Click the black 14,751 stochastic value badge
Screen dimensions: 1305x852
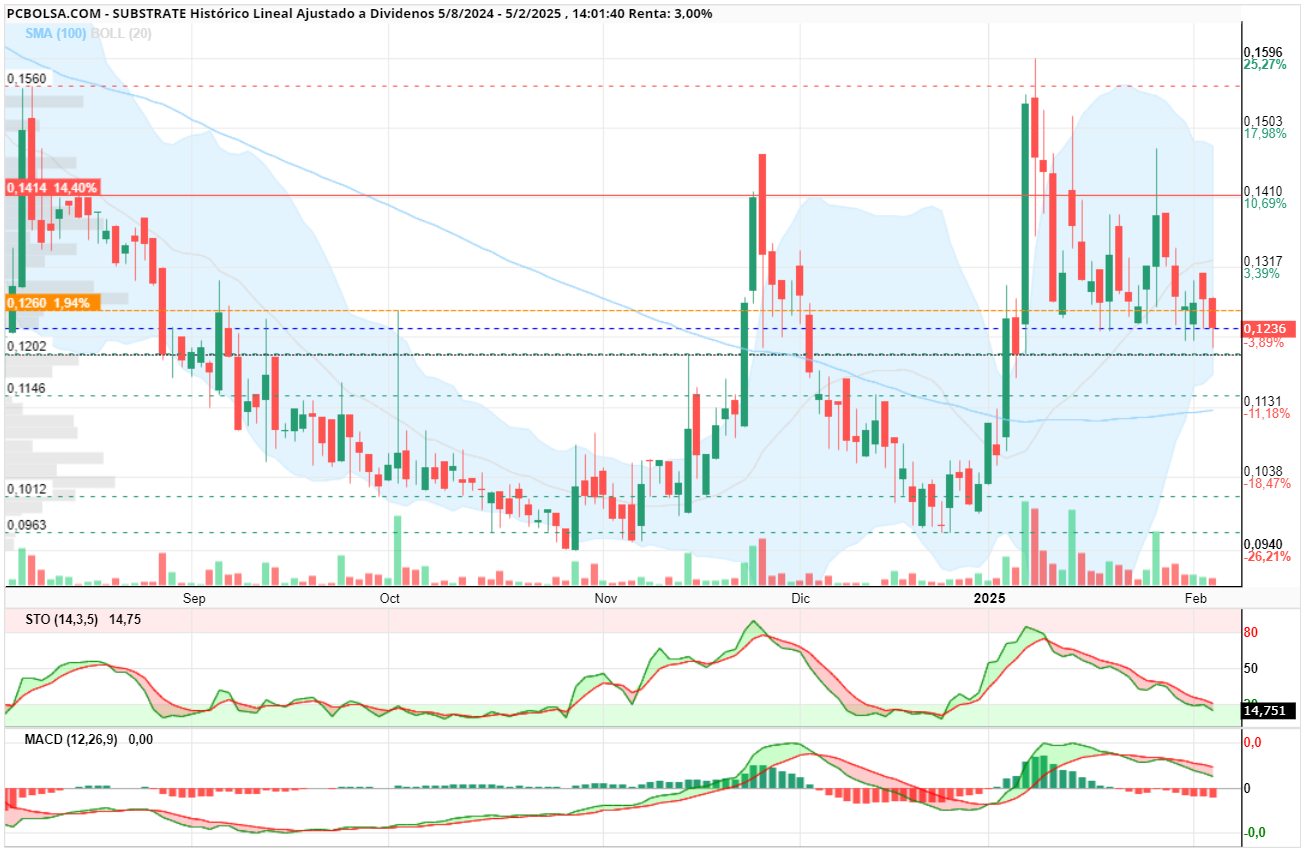(1269, 711)
